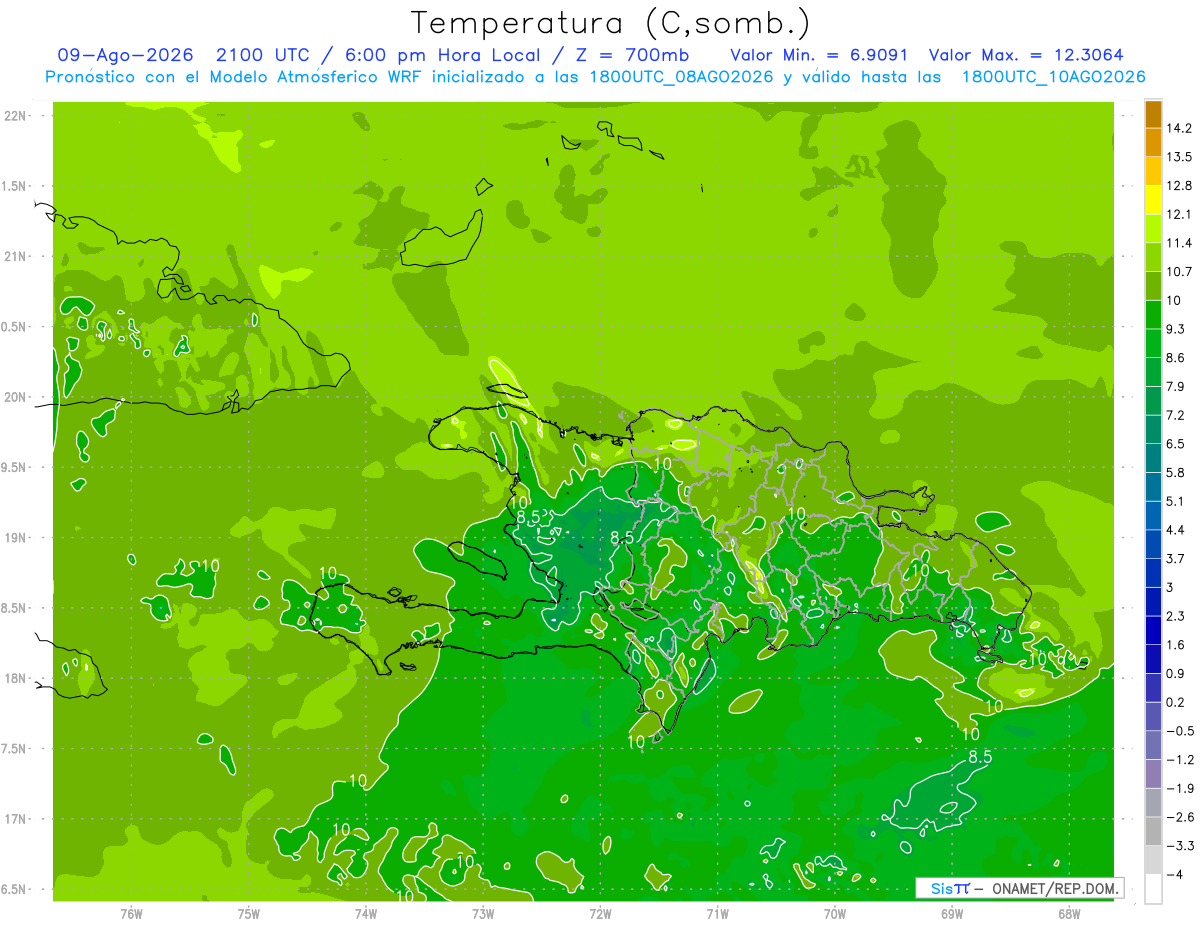Click the '71W' longitude label
Screen dimensions: 1200x927
(717, 912)
